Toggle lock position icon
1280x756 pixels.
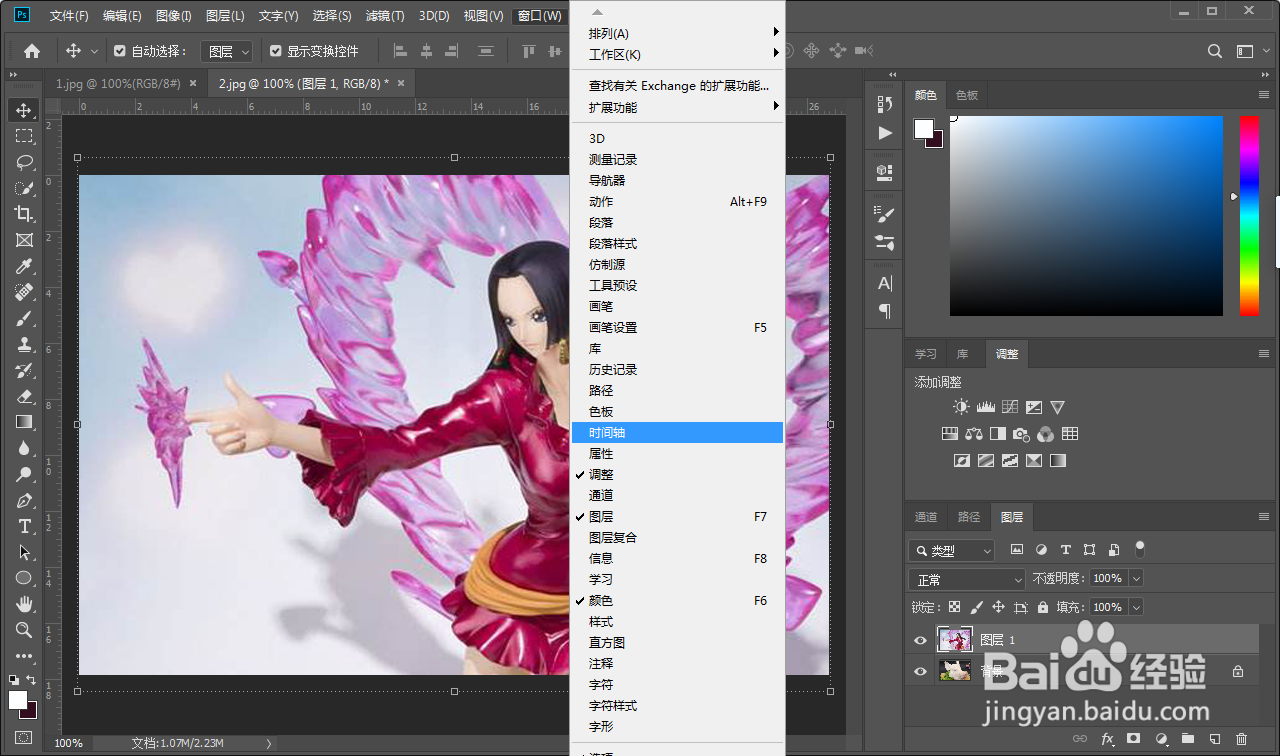pyautogui.click(x=998, y=607)
